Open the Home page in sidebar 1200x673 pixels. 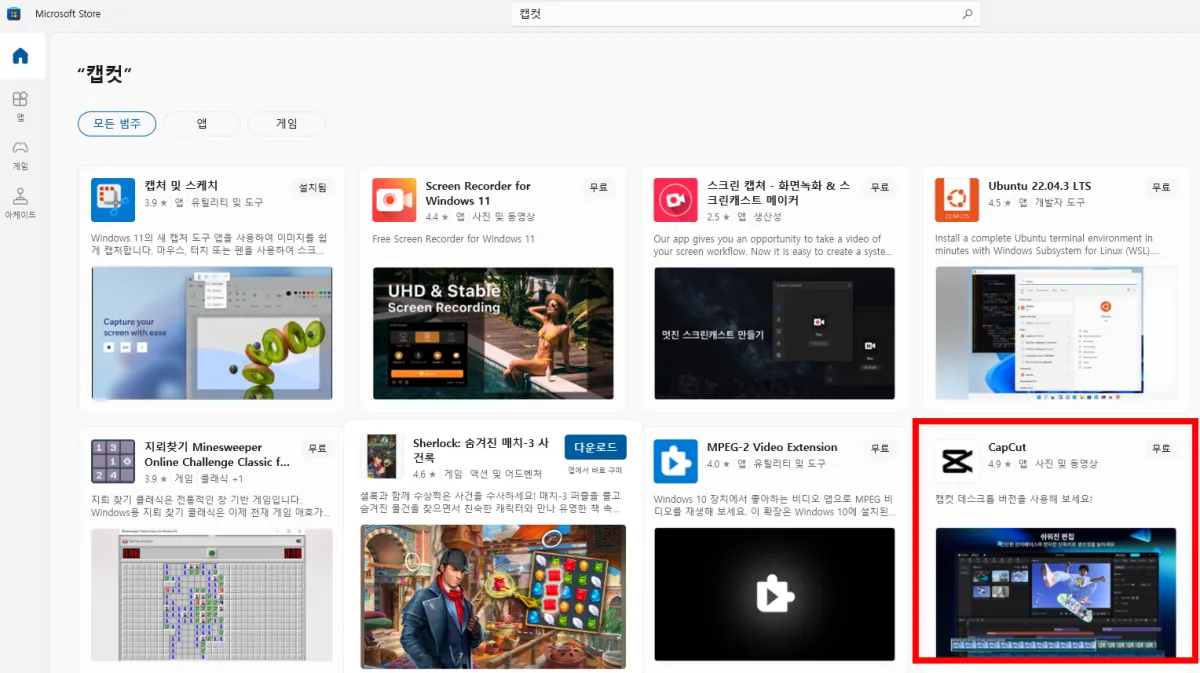[x=20, y=56]
